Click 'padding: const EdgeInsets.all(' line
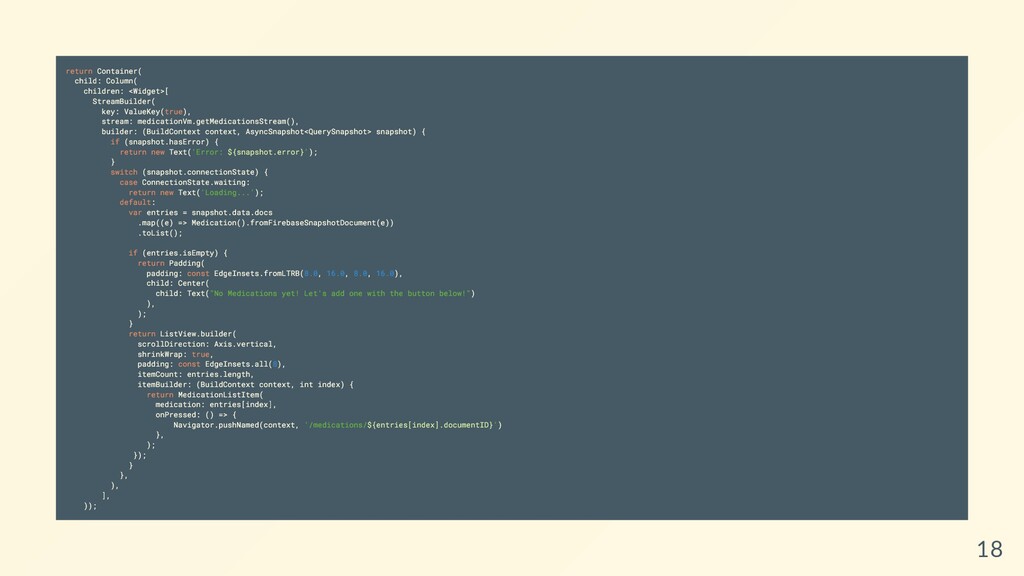 [212, 364]
